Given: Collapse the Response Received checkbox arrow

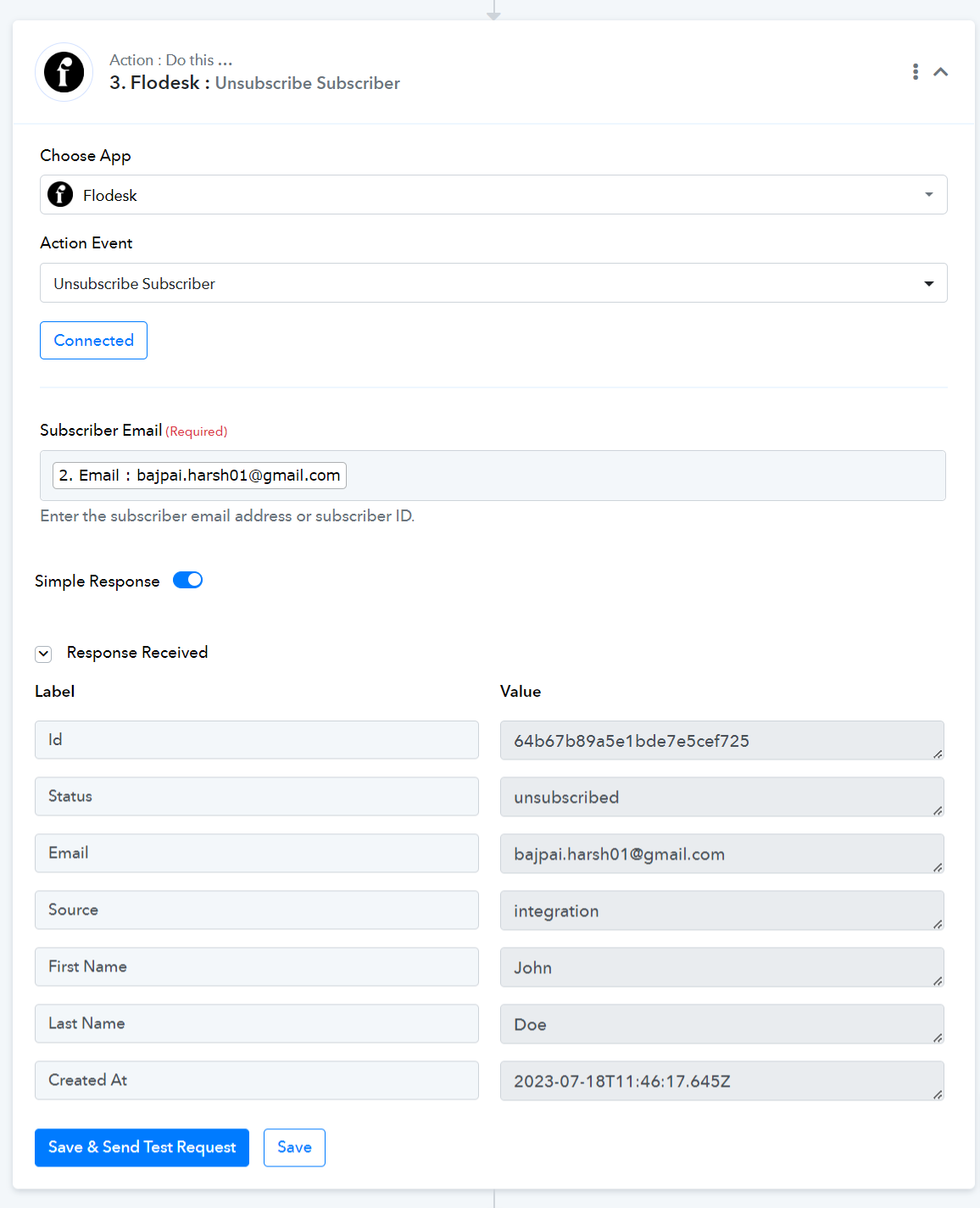Looking at the screenshot, I should click(43, 654).
